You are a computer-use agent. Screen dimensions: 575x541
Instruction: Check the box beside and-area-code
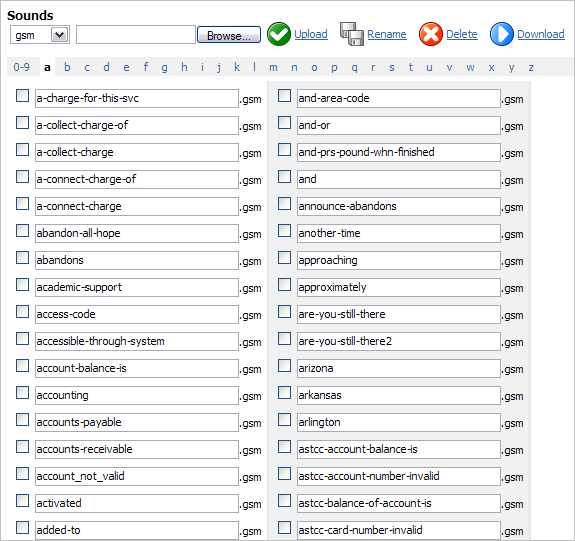point(284,96)
